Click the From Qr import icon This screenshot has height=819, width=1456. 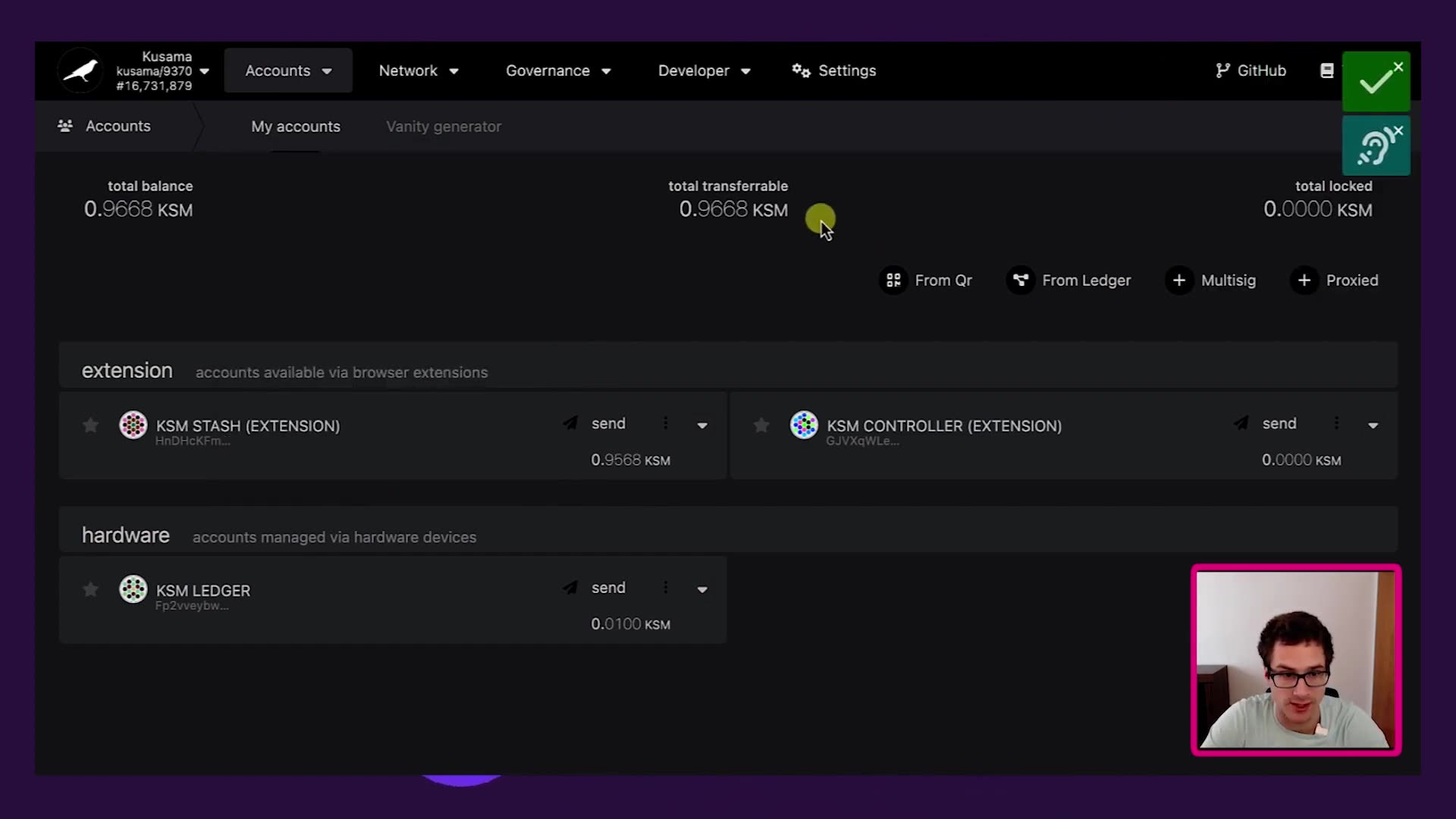click(x=893, y=280)
